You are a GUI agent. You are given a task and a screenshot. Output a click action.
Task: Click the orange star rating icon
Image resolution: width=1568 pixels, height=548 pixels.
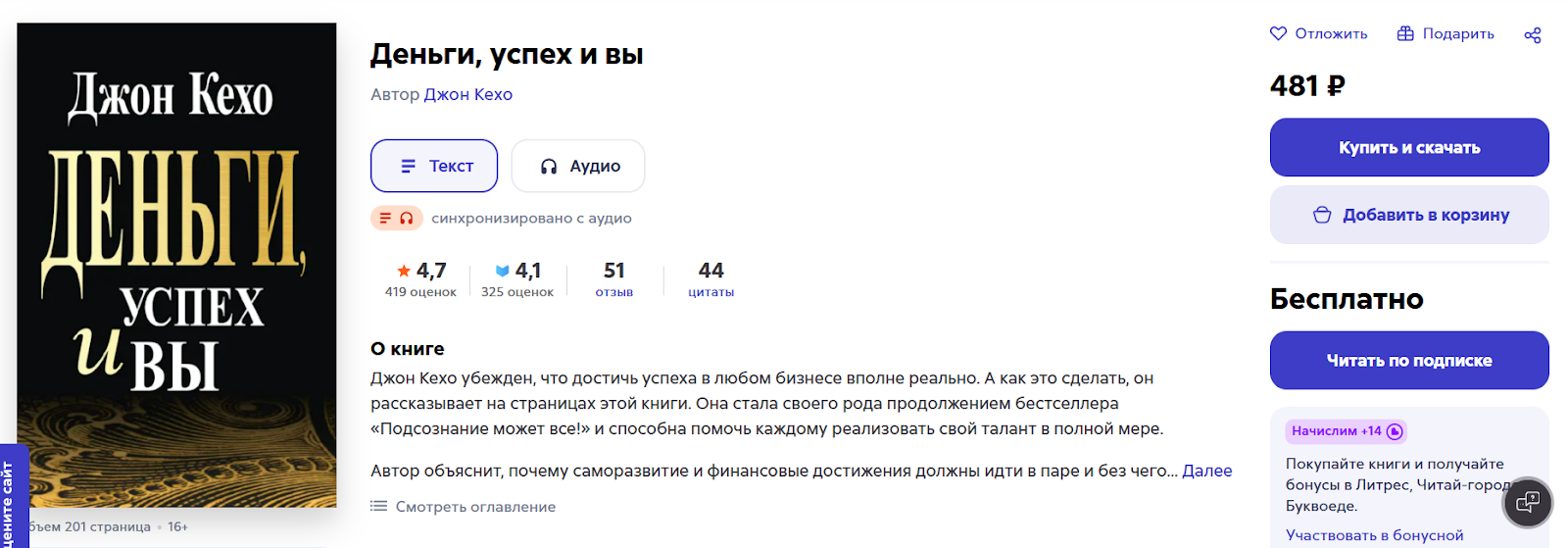[x=404, y=271]
